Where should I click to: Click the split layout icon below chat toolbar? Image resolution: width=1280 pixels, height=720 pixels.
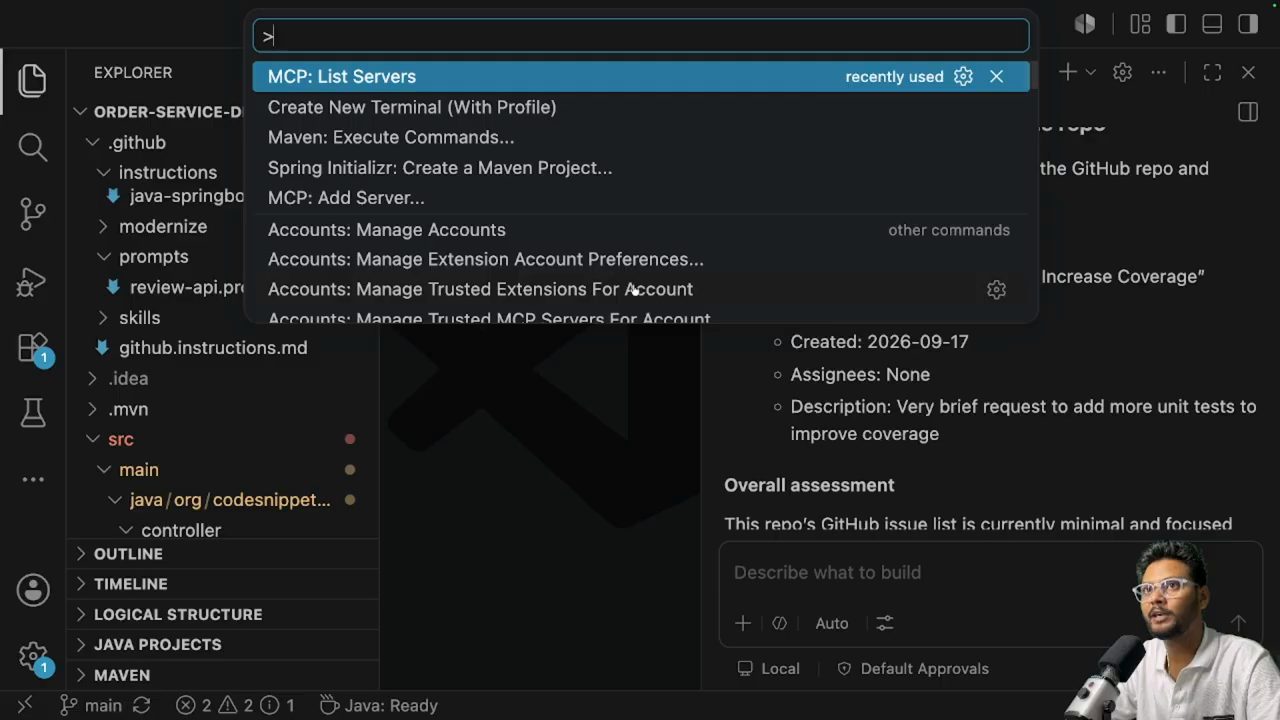(x=1248, y=112)
